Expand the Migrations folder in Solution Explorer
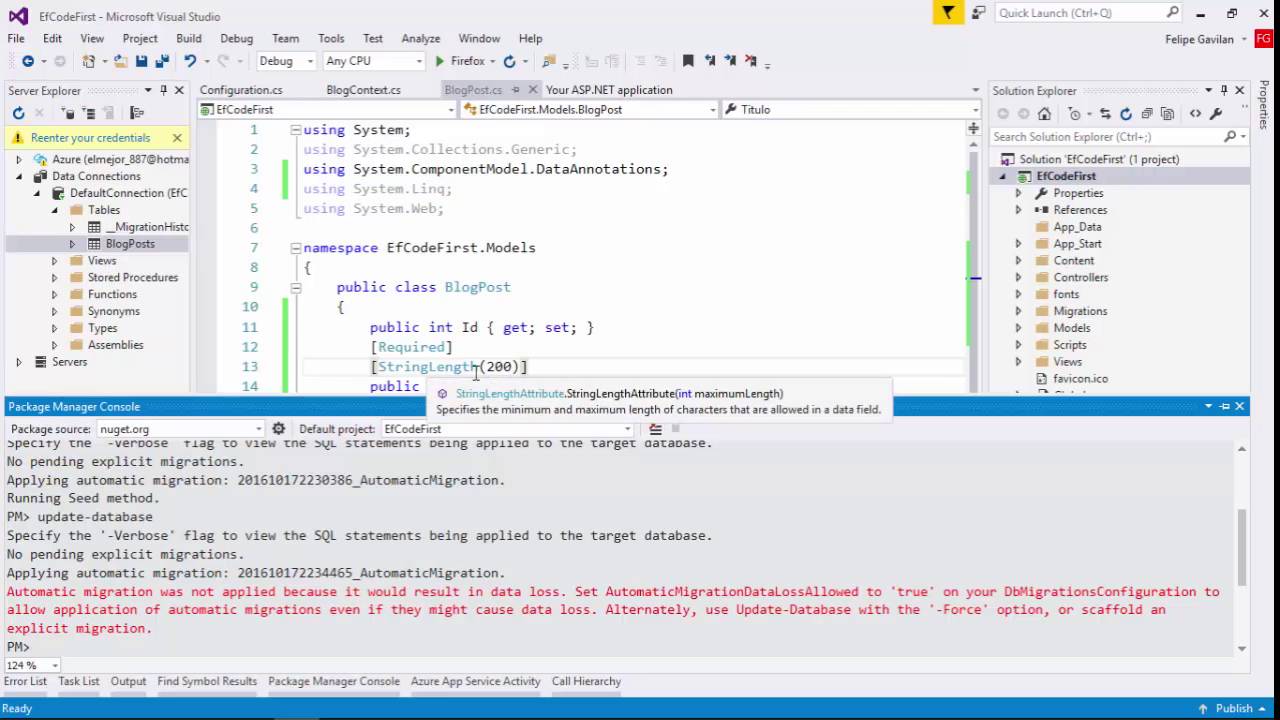Viewport: 1280px width, 720px height. click(x=1018, y=312)
